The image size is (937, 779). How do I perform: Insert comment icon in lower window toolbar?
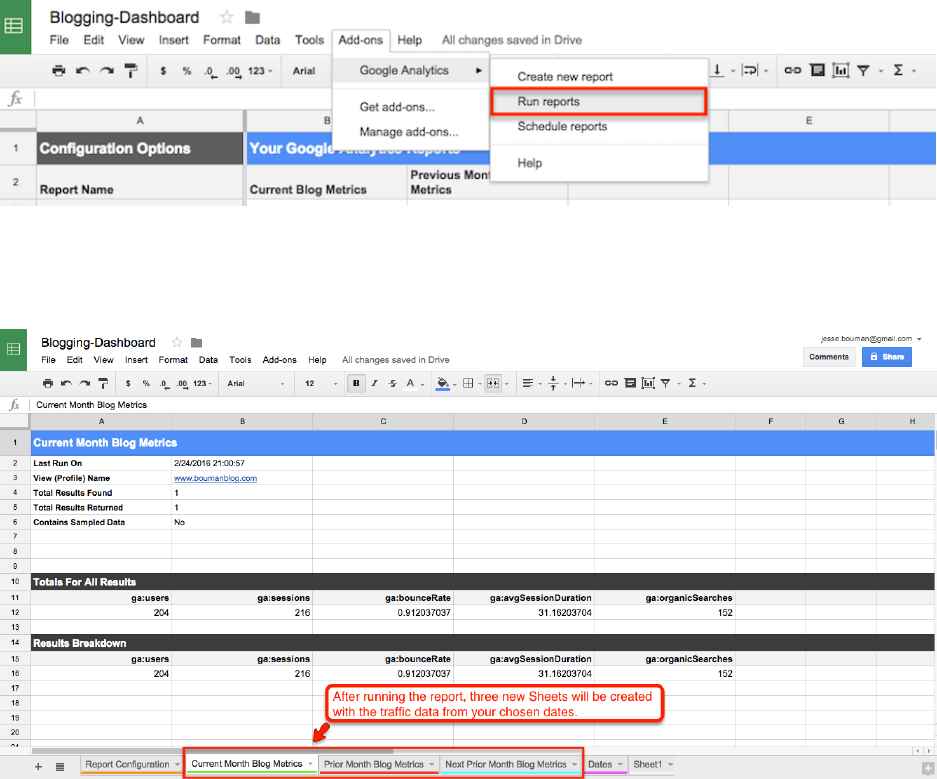point(630,384)
